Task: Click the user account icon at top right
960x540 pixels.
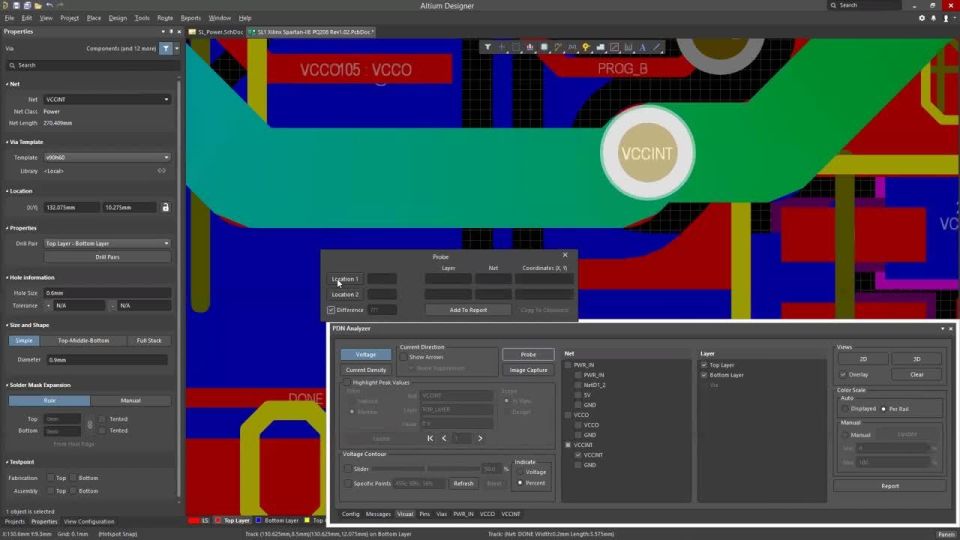Action: pyautogui.click(x=946, y=18)
